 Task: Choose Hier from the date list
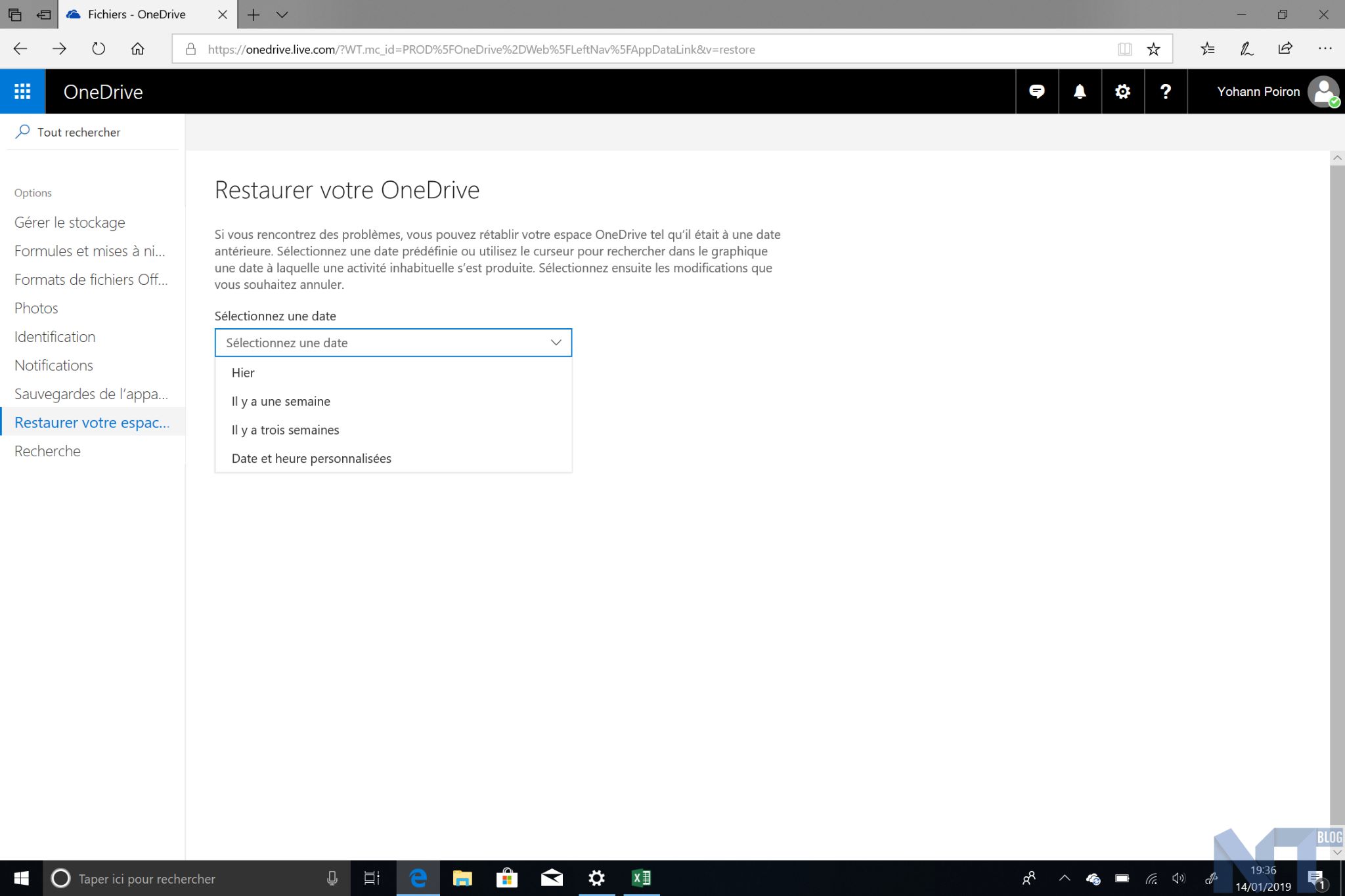pyautogui.click(x=243, y=373)
